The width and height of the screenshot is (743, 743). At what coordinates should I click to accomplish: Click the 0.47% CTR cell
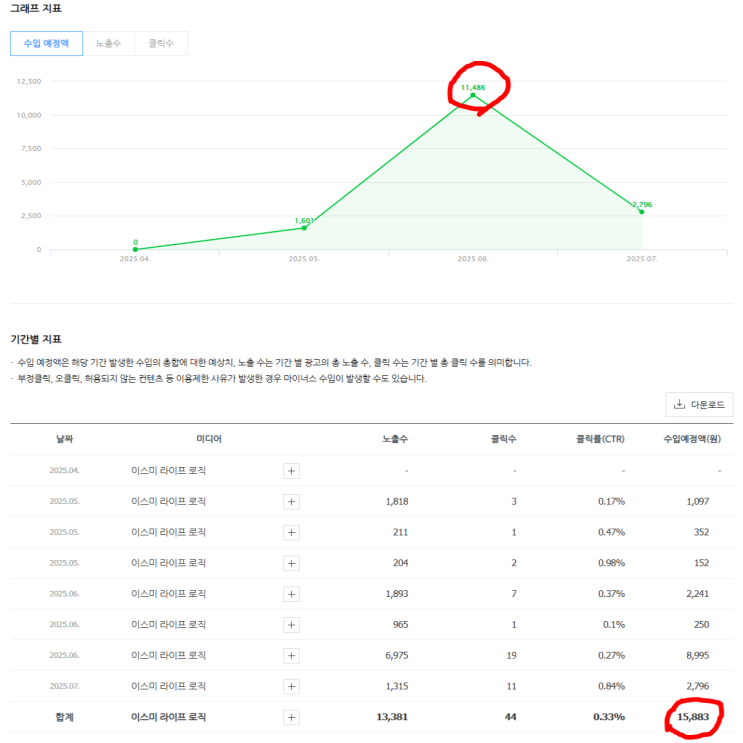611,532
